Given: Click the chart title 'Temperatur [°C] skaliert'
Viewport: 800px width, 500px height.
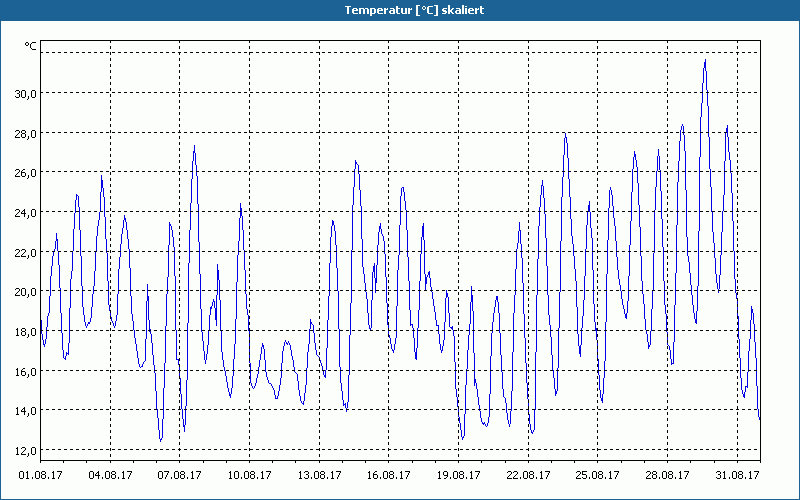Looking at the screenshot, I should [400, 10].
